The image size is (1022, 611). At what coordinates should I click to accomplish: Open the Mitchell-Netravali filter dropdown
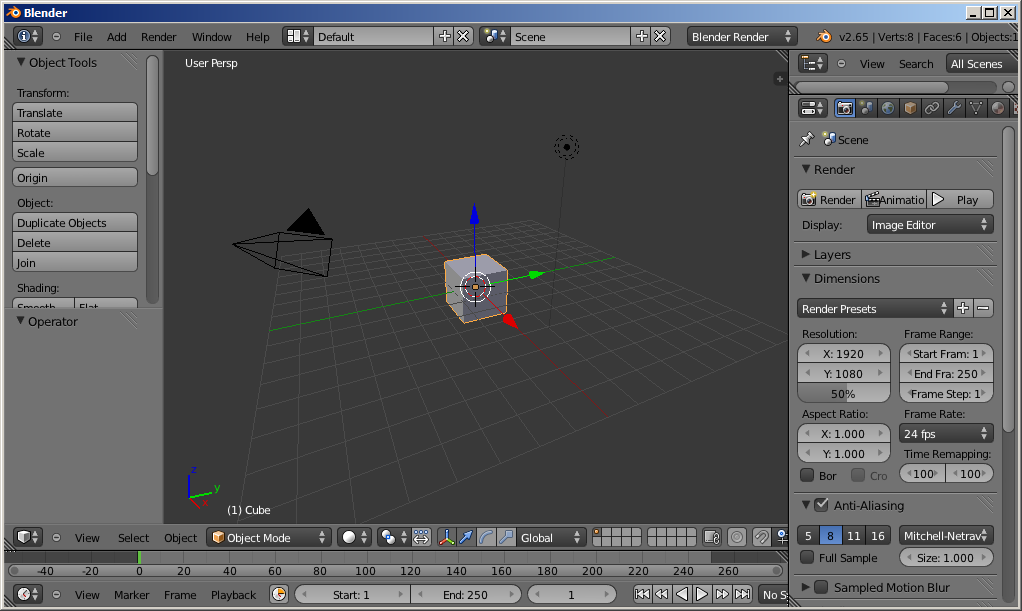946,536
